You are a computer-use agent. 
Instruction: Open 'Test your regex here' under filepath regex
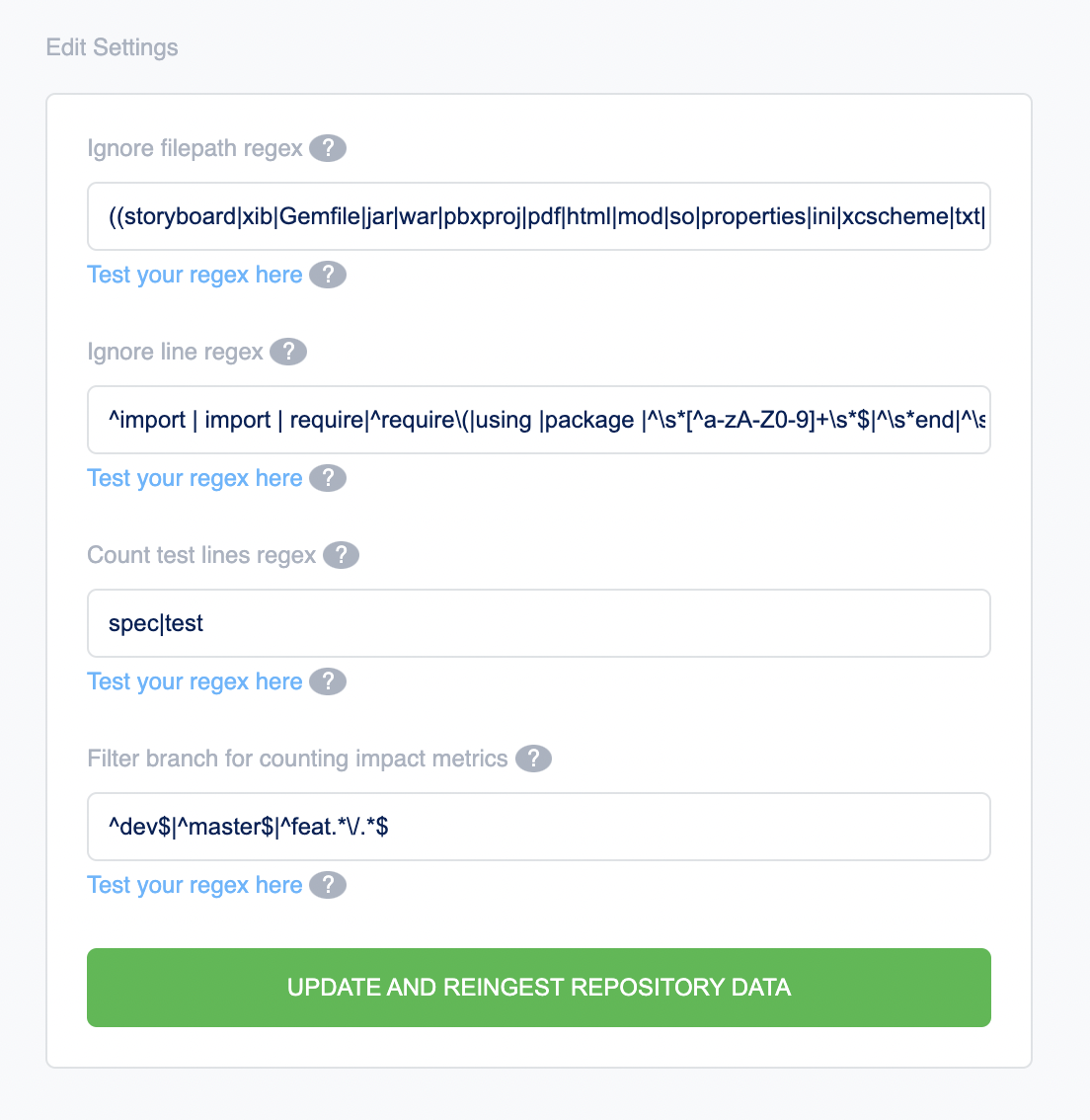195,275
